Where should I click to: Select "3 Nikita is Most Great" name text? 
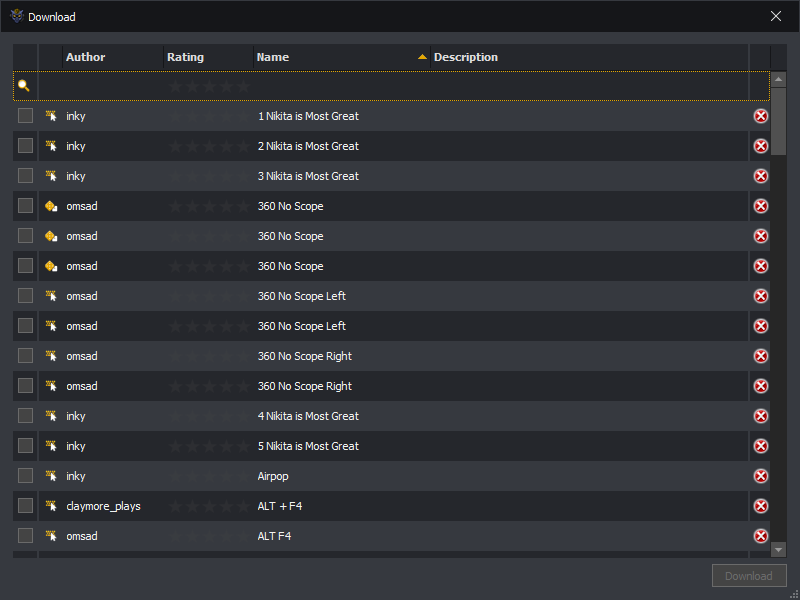[308, 176]
